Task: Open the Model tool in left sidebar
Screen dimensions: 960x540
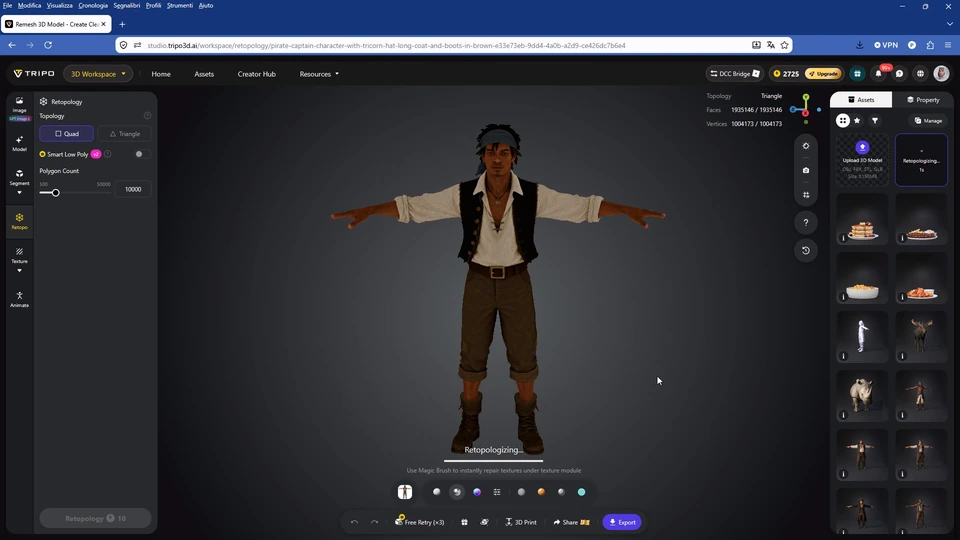Action: click(x=19, y=143)
